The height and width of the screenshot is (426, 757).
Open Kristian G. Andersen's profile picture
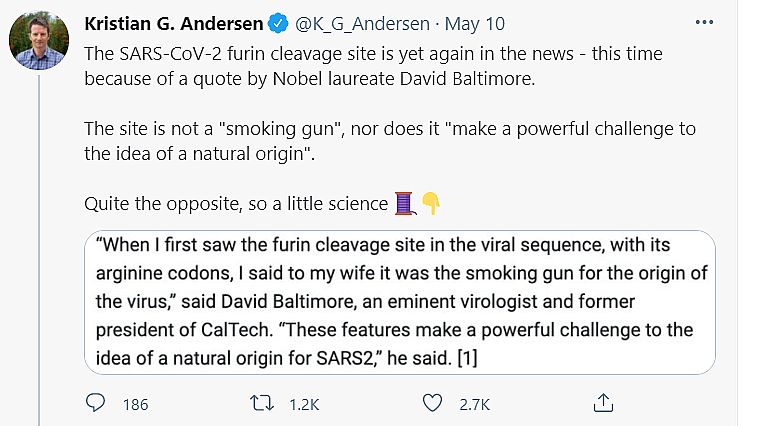39,42
